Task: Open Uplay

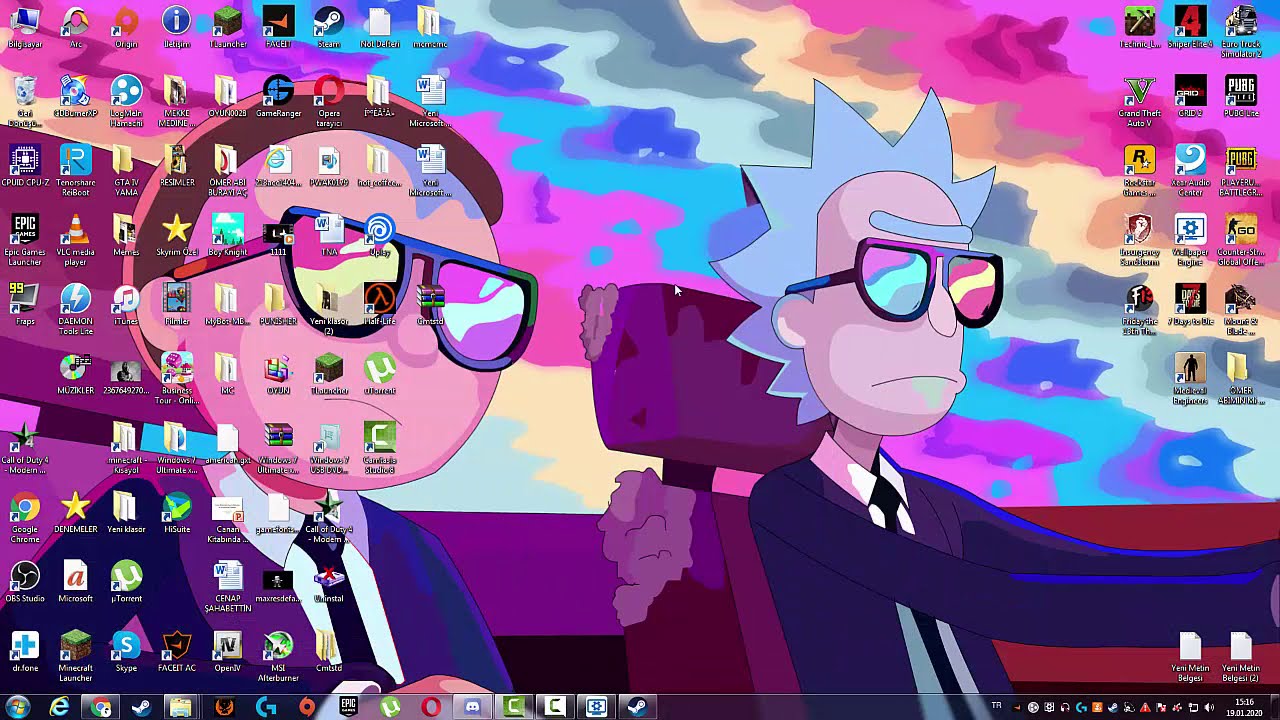Action: click(x=380, y=236)
